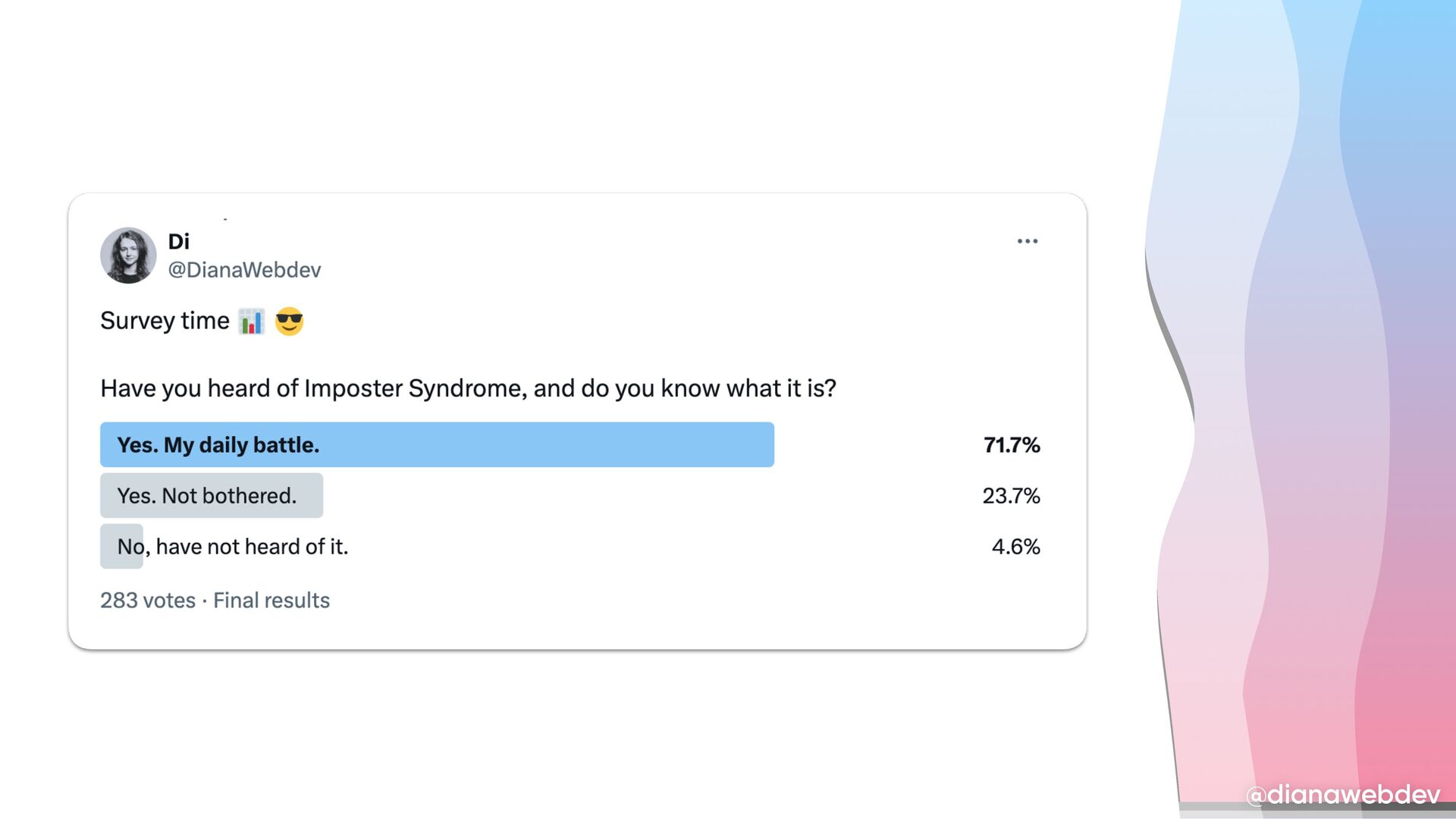Click Di's profile avatar photo
The width and height of the screenshot is (1456, 819).
tap(128, 256)
